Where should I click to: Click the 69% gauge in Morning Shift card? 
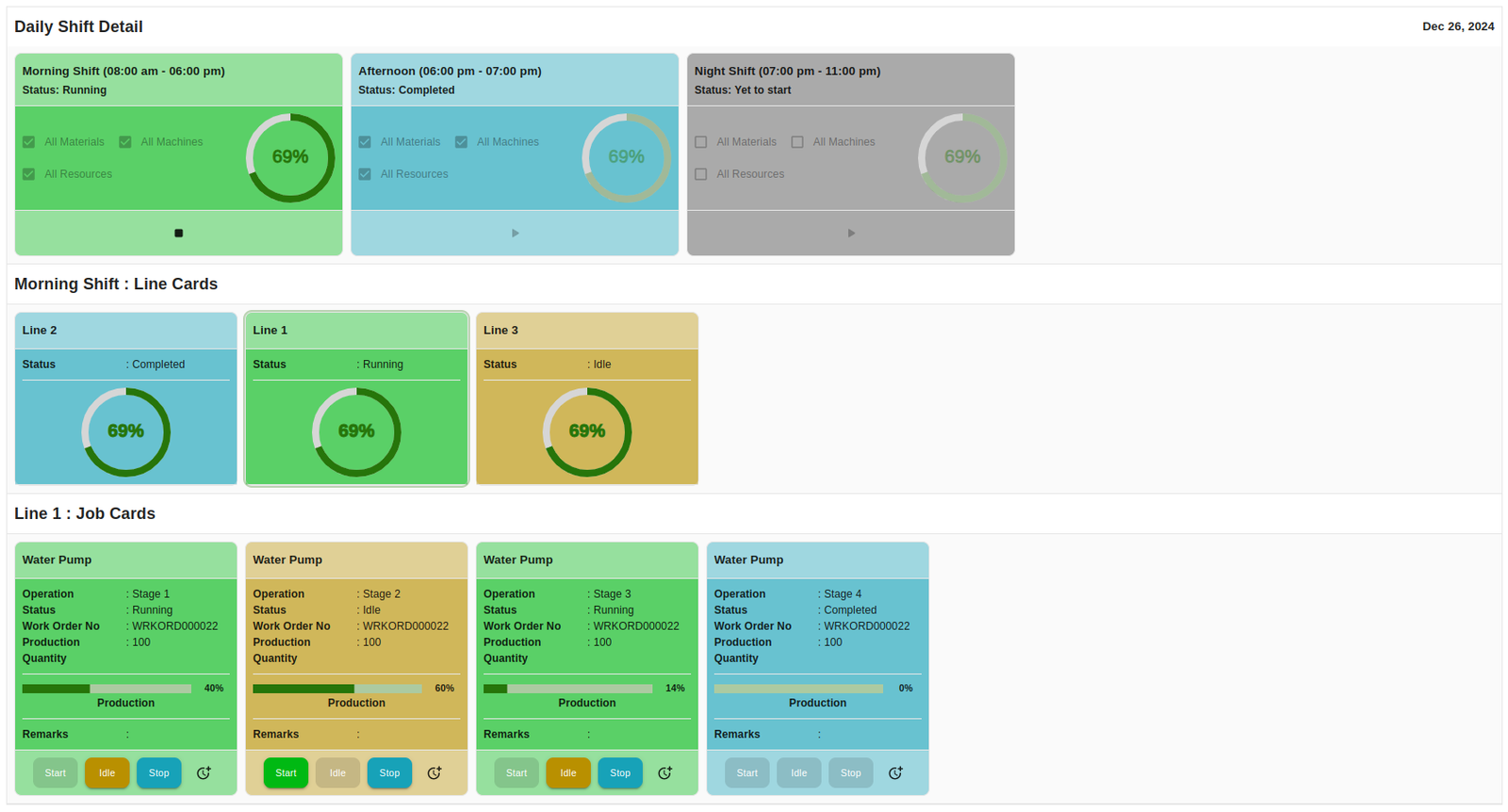click(290, 157)
